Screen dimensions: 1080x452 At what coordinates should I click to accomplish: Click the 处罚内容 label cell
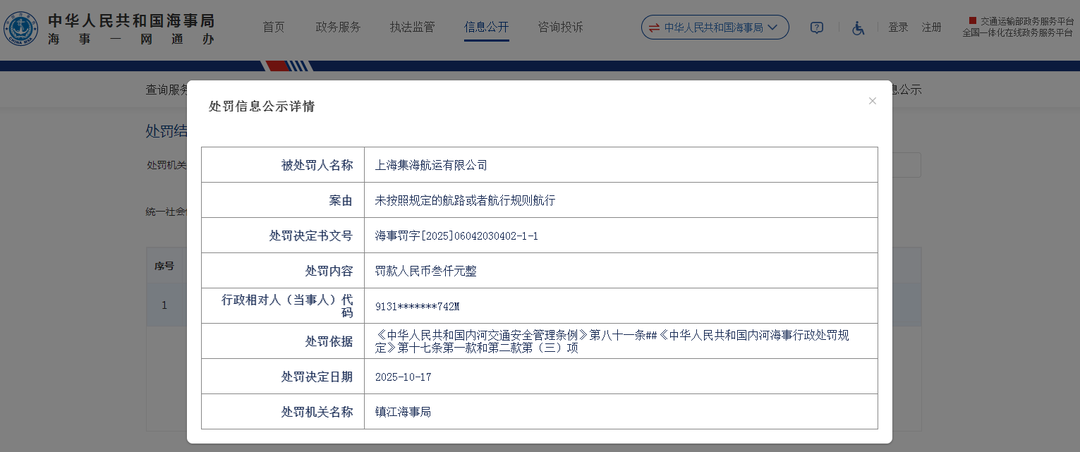pos(283,271)
